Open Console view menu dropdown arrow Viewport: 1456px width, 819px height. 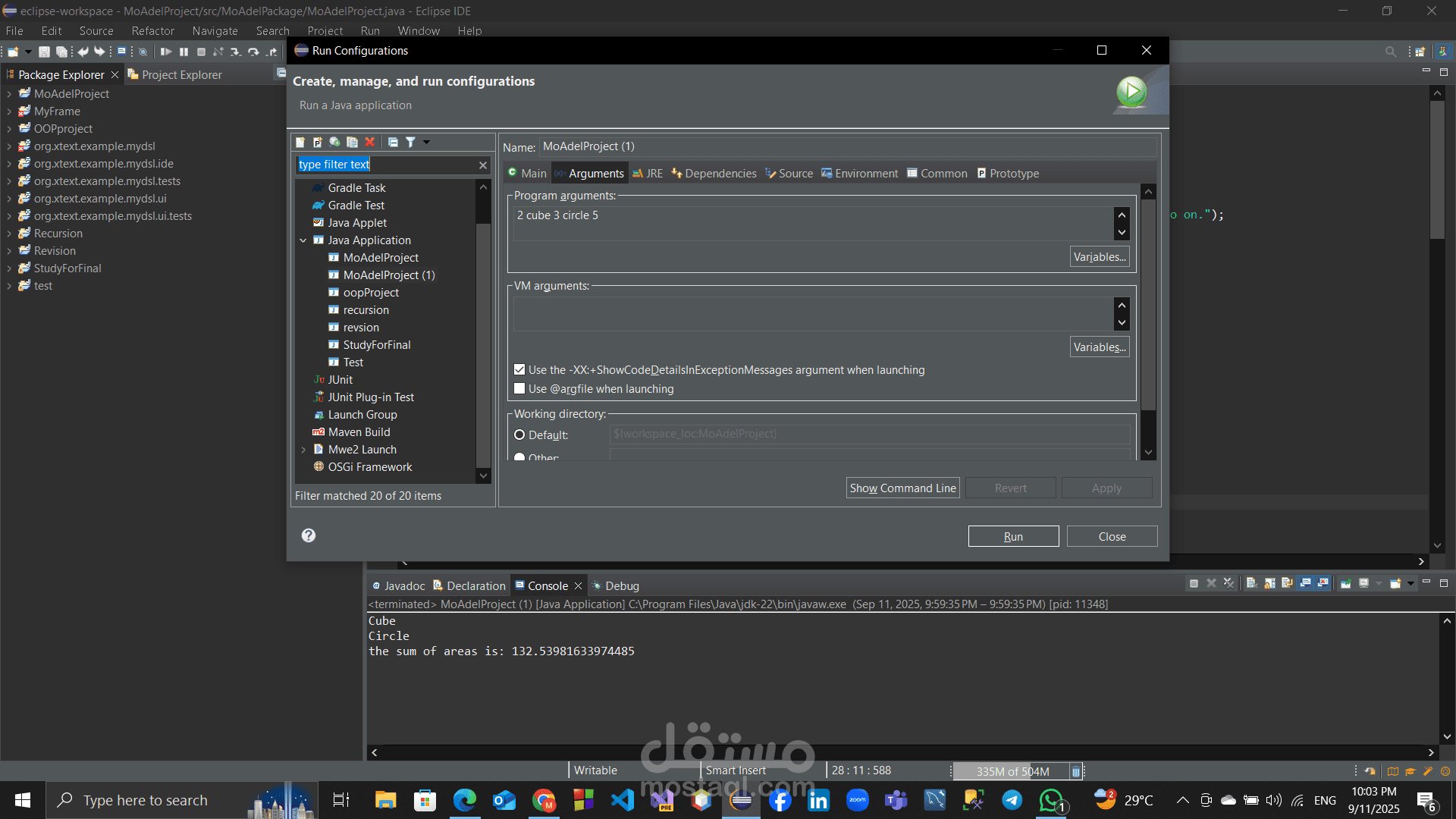tap(1410, 583)
